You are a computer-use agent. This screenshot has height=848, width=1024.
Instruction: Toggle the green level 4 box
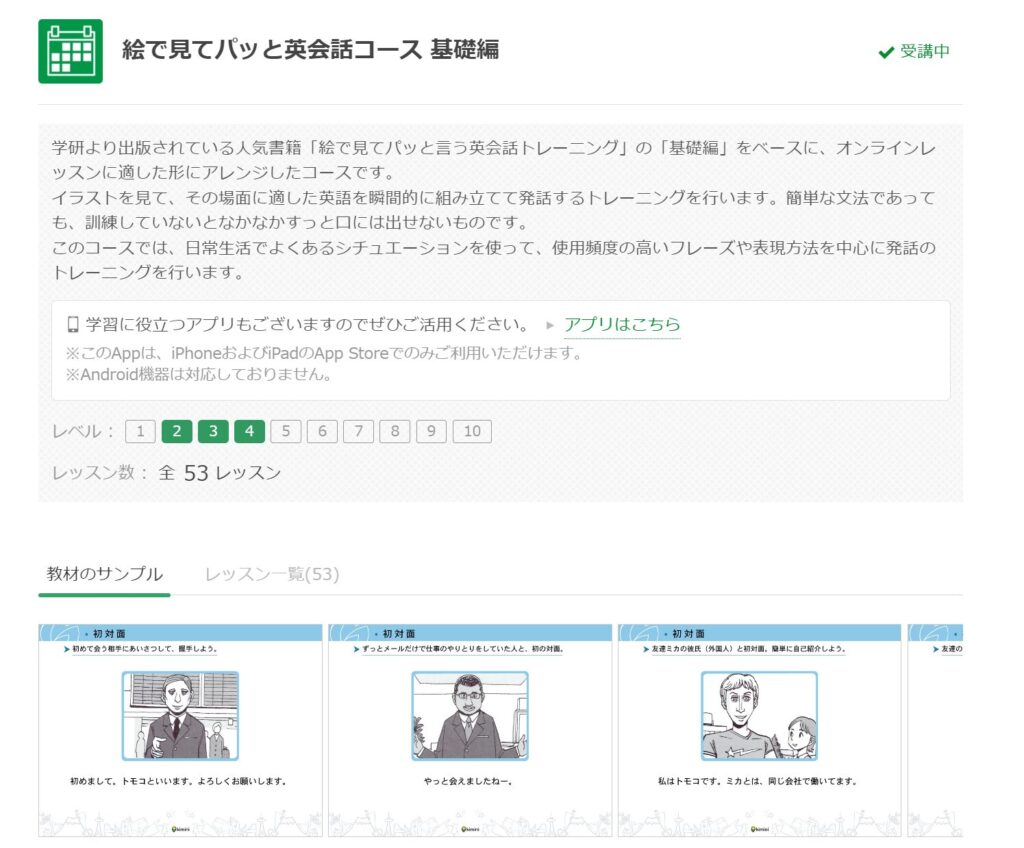tap(249, 432)
